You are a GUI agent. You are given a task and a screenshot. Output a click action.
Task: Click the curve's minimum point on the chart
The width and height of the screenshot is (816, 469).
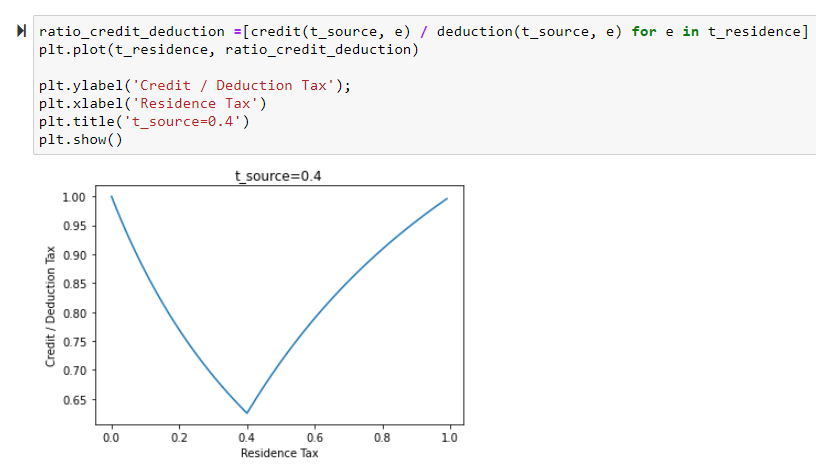pyautogui.click(x=247, y=412)
